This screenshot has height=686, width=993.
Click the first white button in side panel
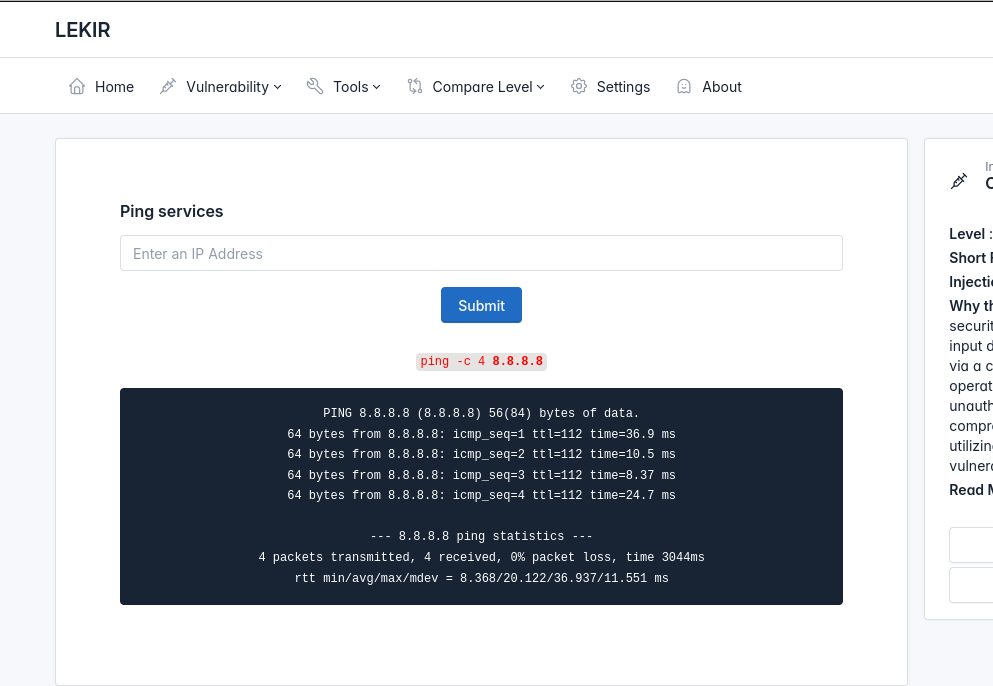[x=971, y=545]
